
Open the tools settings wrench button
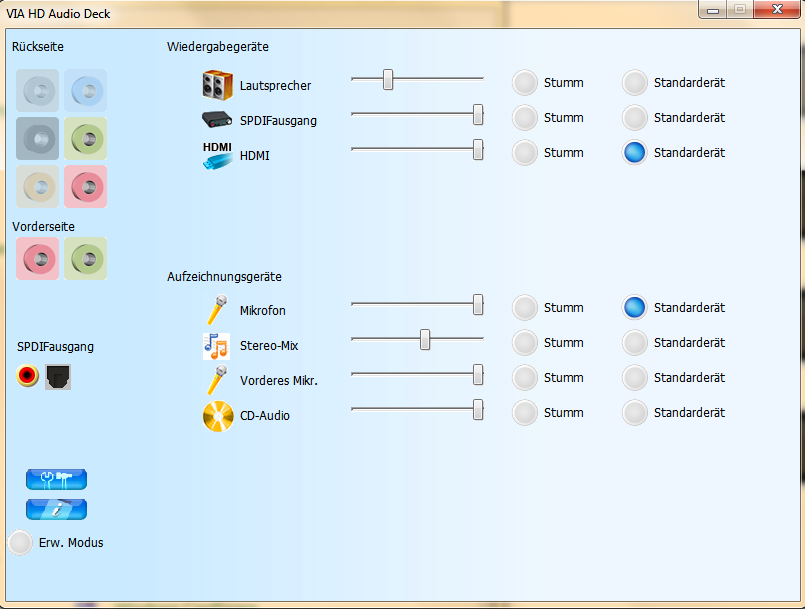point(56,480)
